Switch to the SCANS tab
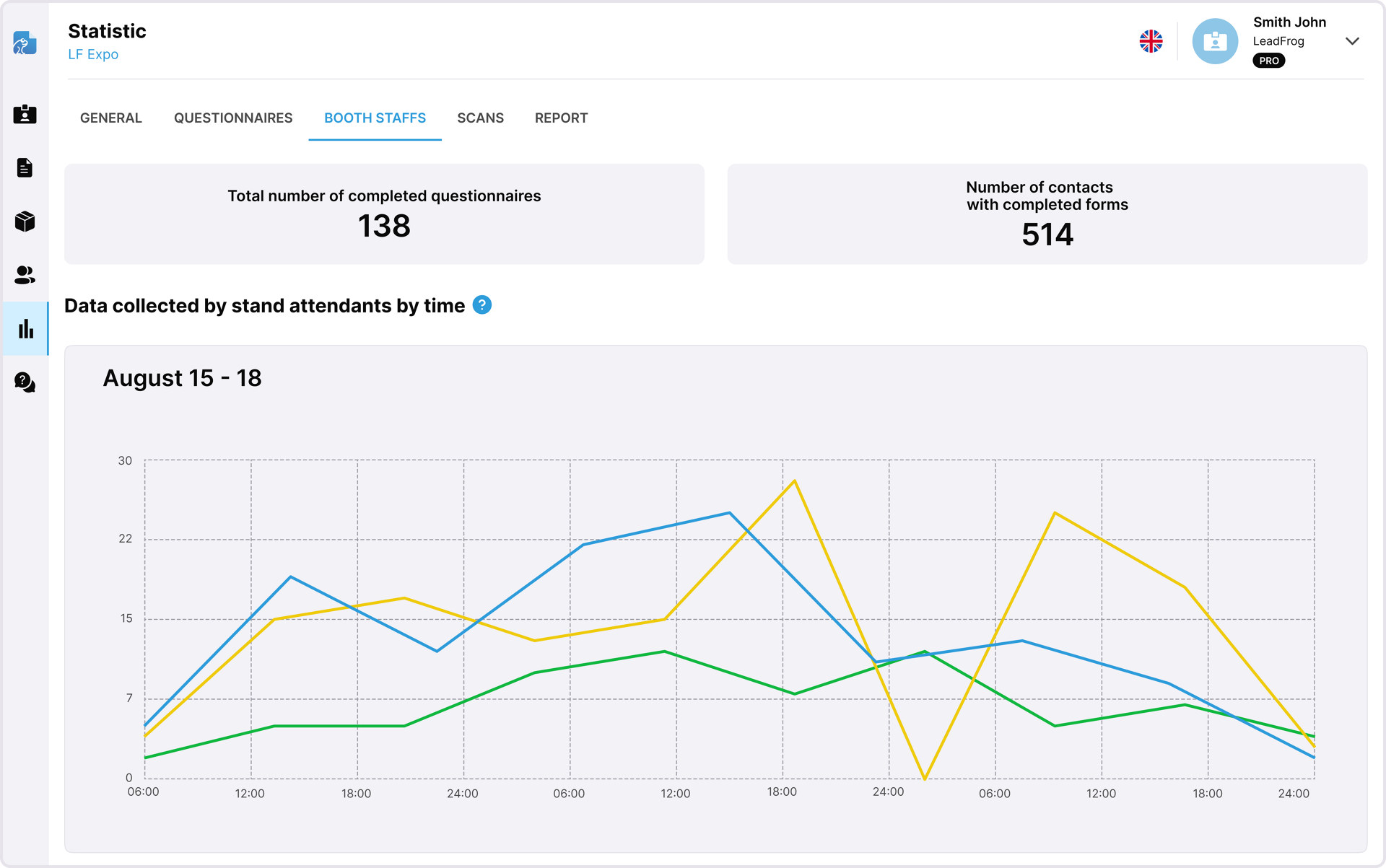The width and height of the screenshot is (1386, 868). [x=480, y=118]
